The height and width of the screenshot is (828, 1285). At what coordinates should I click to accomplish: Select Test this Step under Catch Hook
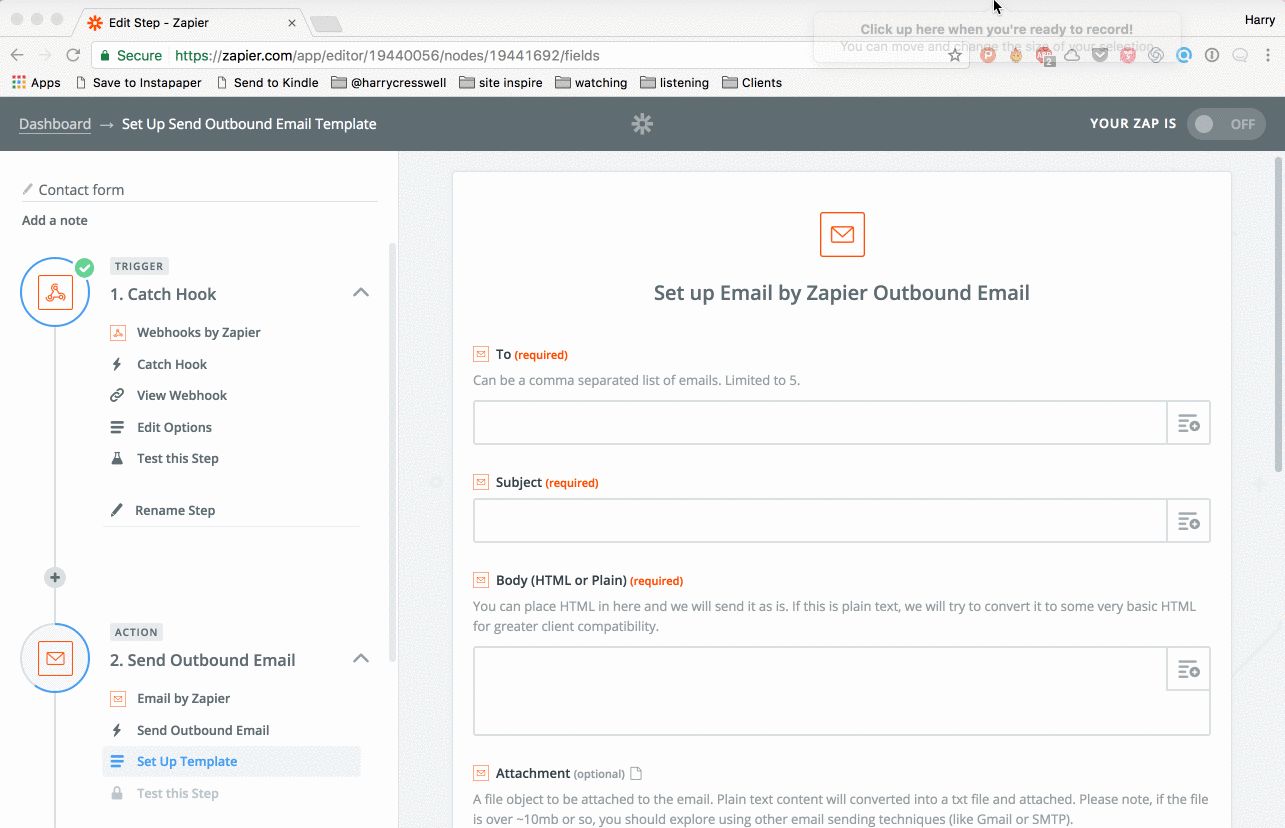[x=178, y=458]
